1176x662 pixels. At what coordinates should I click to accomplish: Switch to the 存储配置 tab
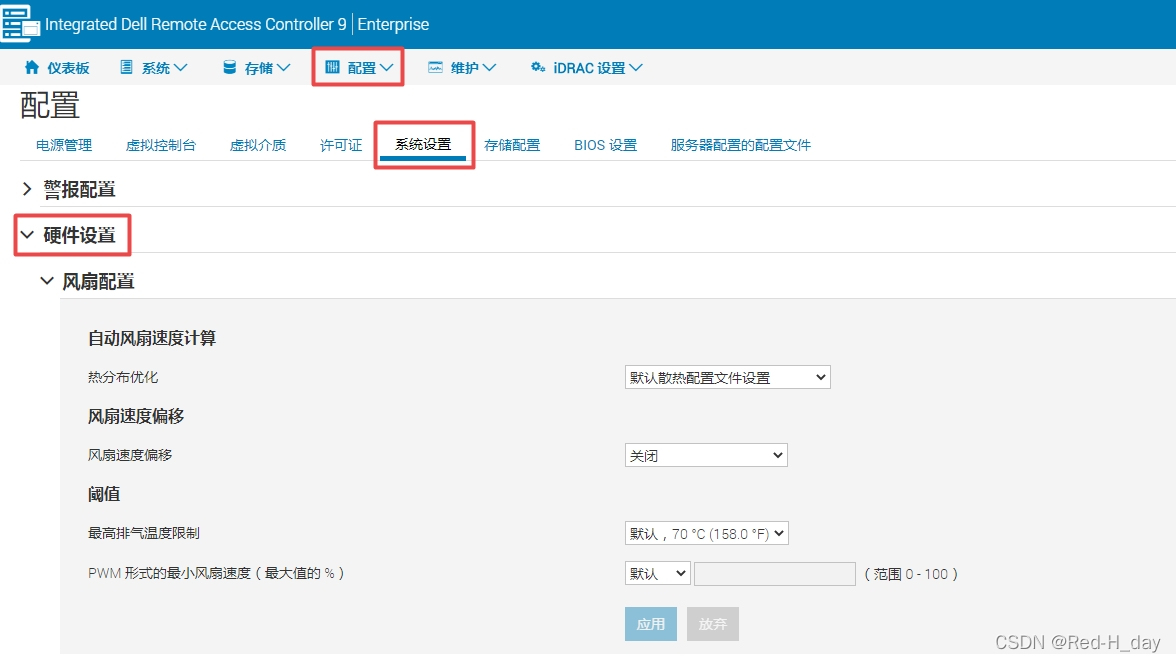[x=512, y=145]
